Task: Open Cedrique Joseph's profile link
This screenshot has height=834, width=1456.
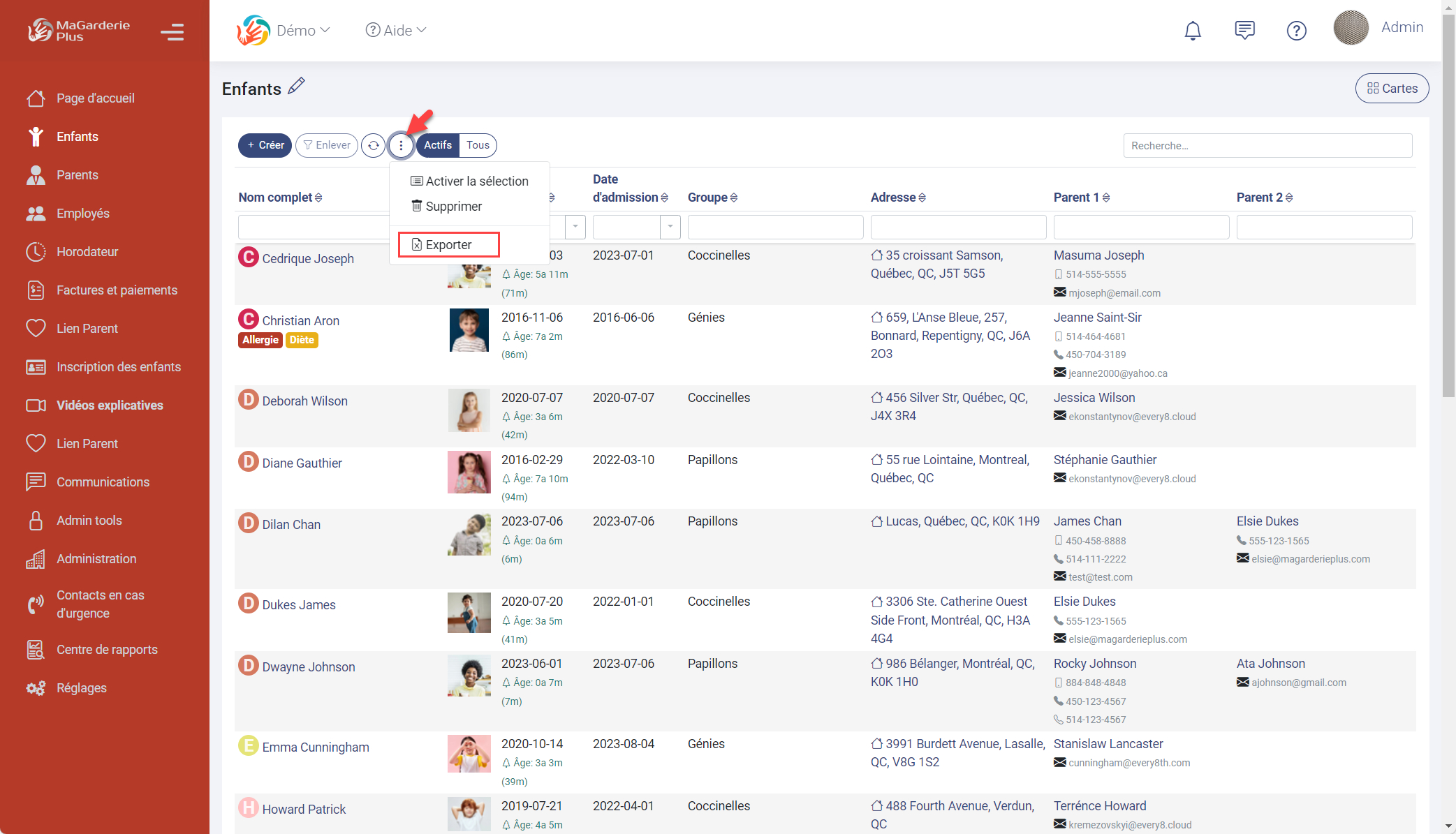Action: (x=308, y=259)
